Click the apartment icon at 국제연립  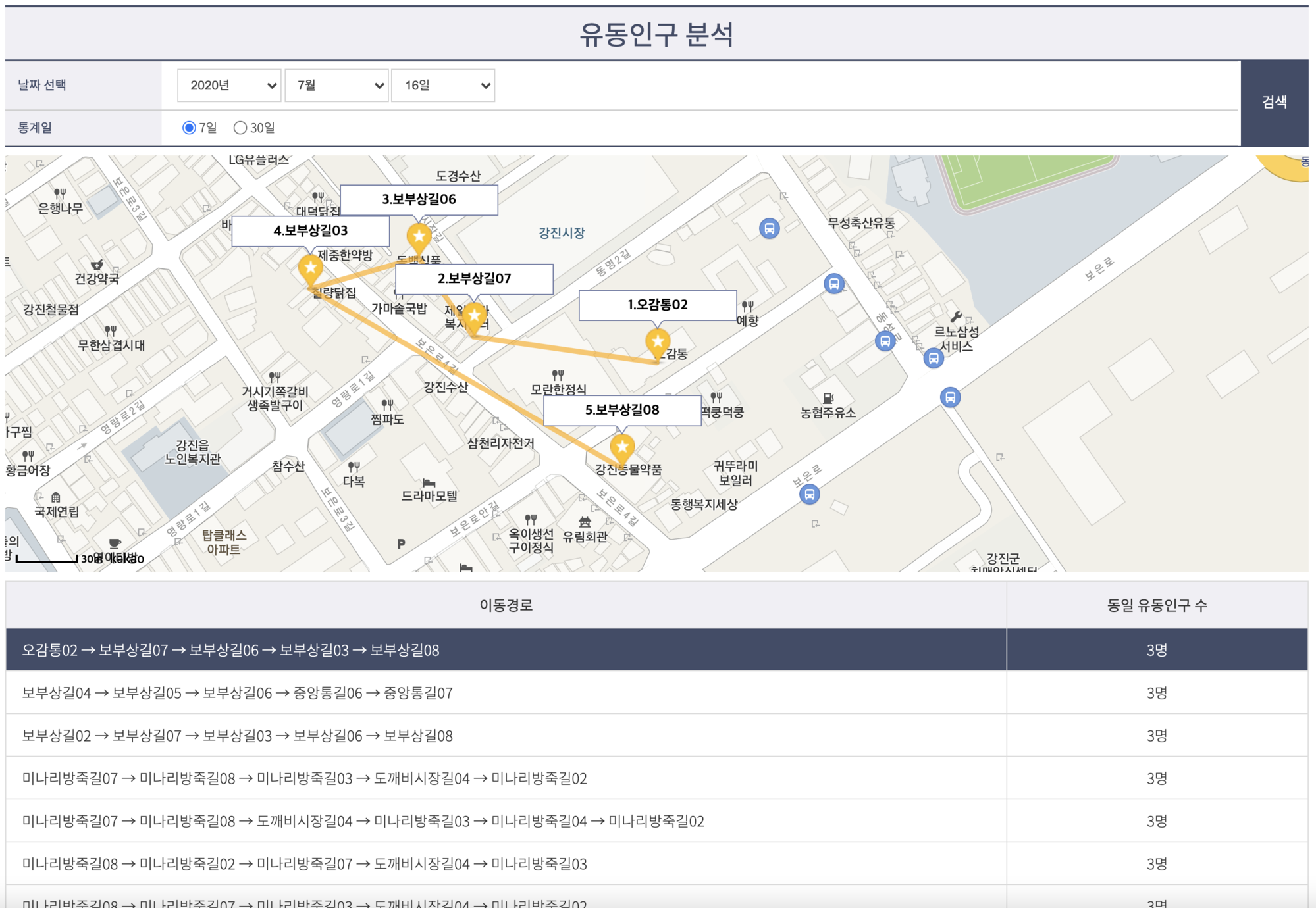coord(56,497)
